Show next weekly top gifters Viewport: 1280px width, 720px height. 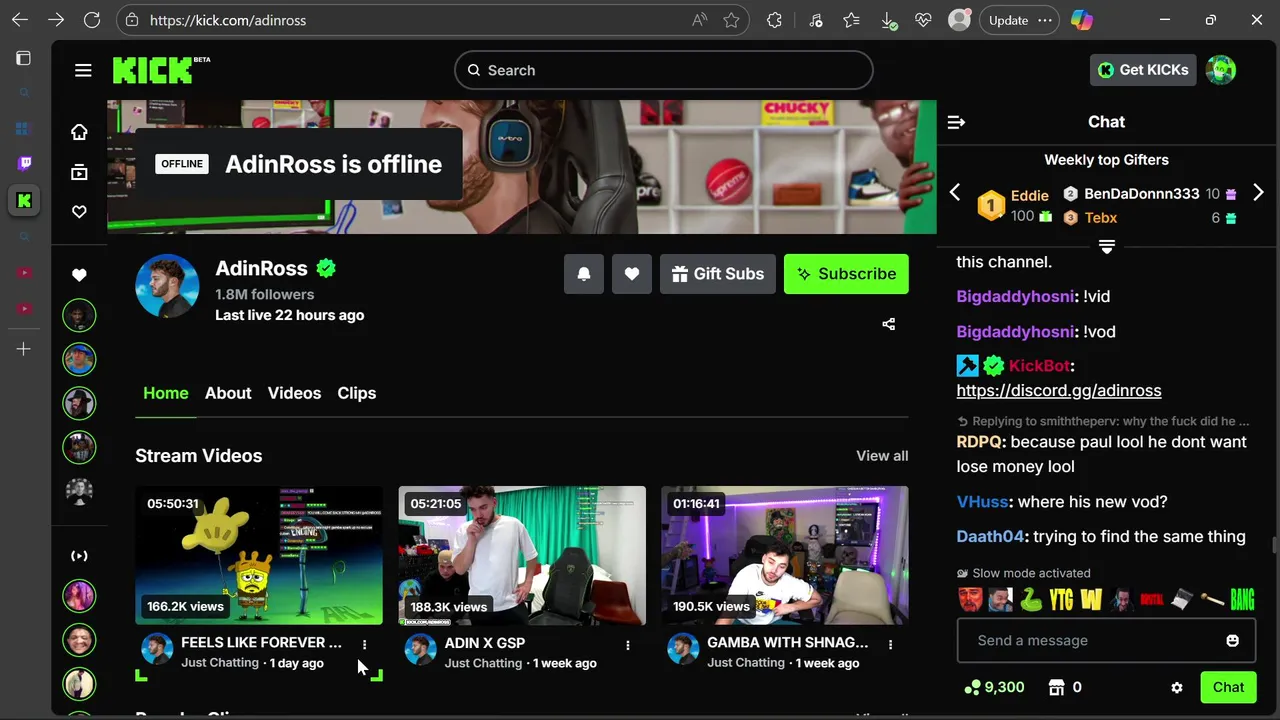click(1258, 193)
